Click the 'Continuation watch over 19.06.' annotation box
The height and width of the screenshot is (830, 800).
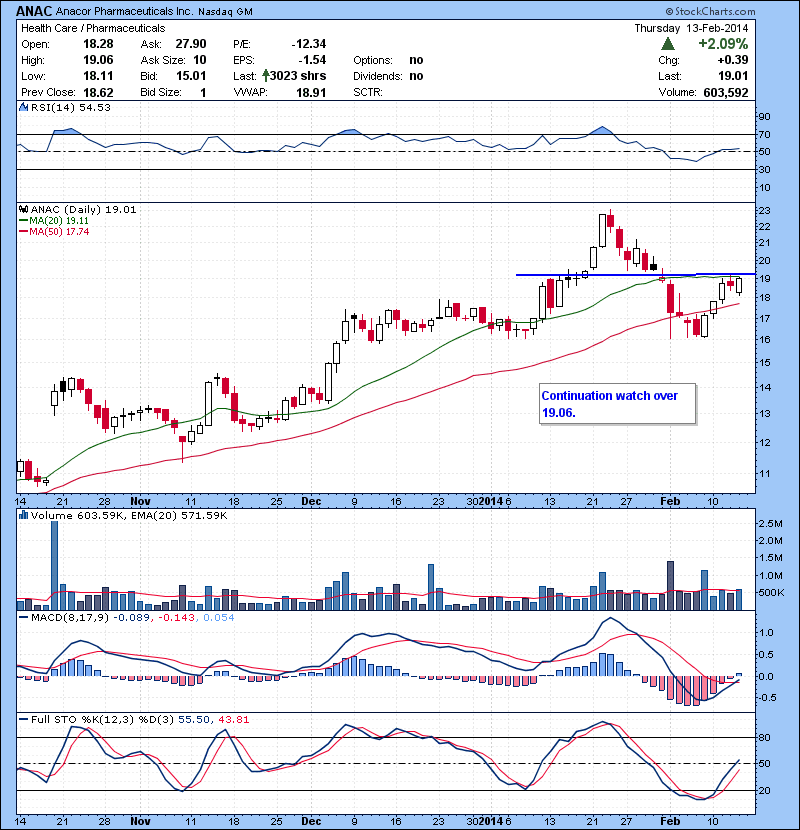(x=617, y=404)
